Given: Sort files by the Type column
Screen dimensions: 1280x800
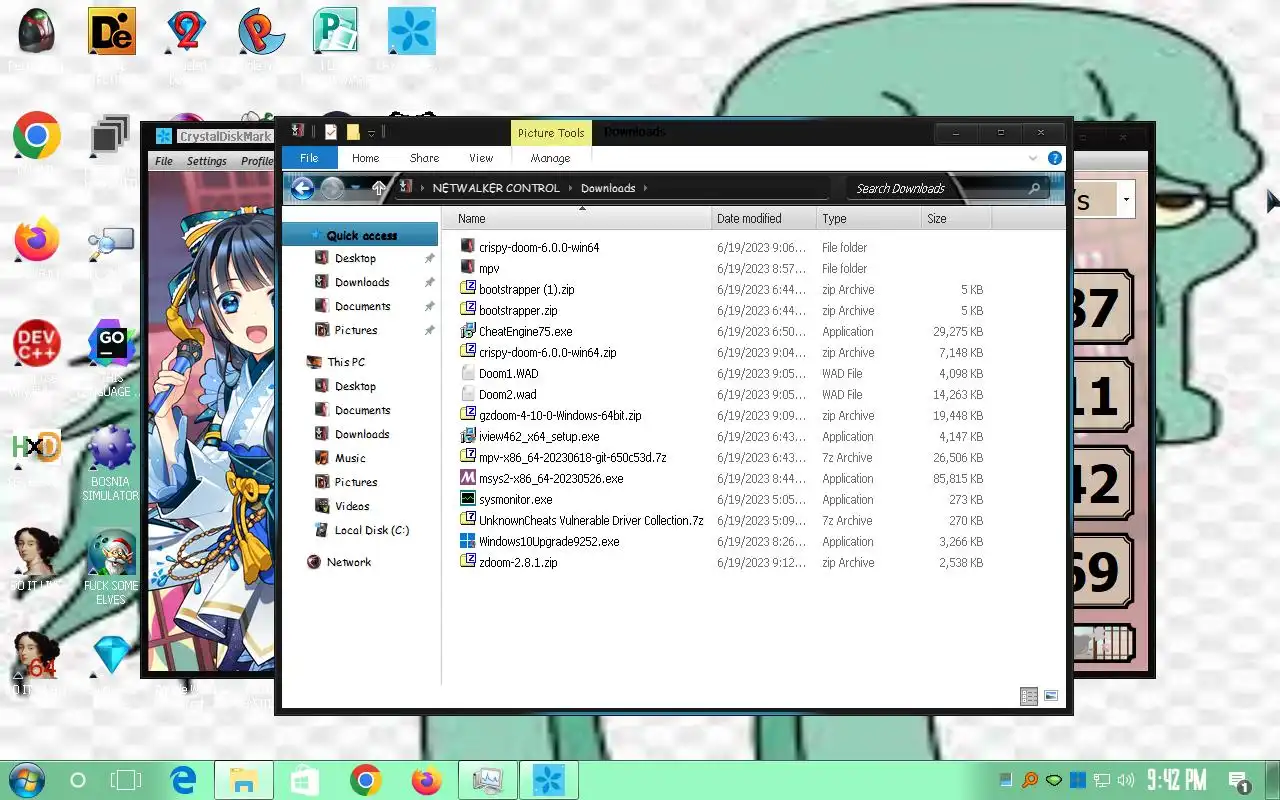Looking at the screenshot, I should pyautogui.click(x=869, y=218).
